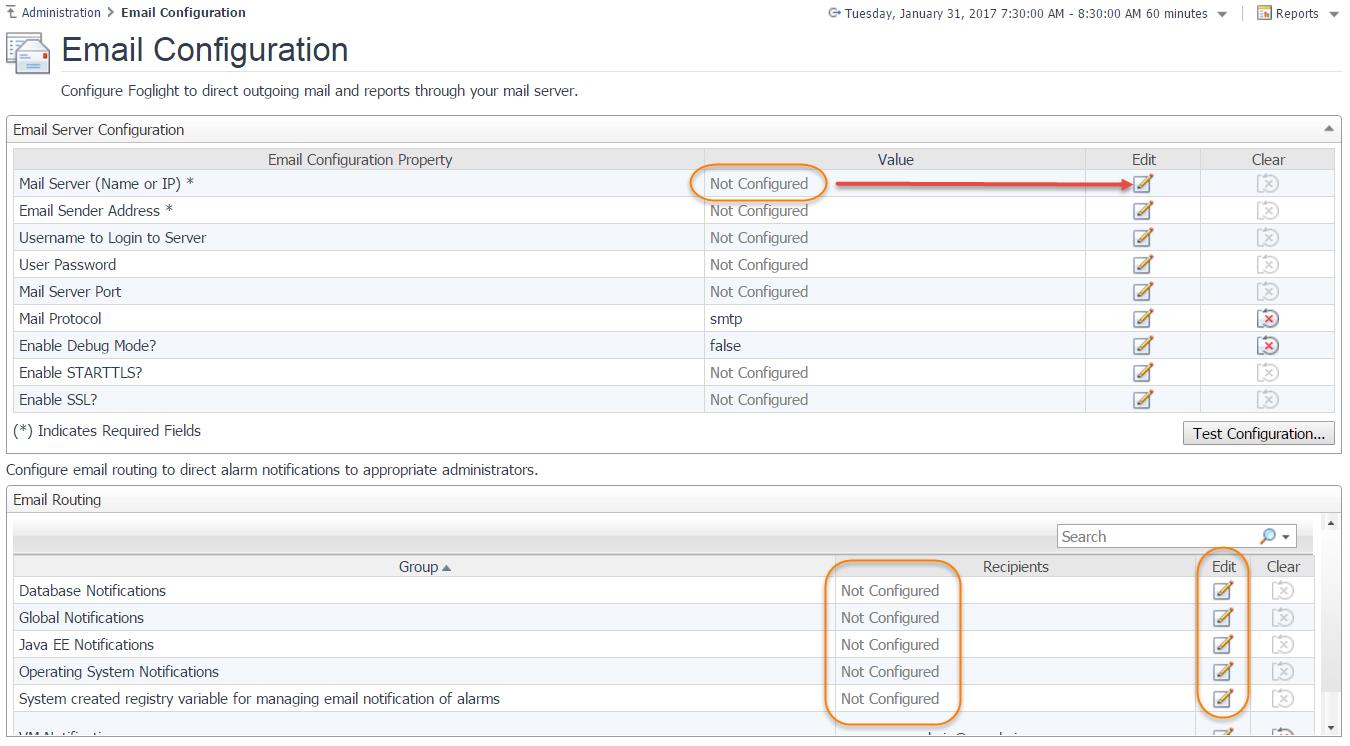Viewport: 1350px width, 746px height.
Task: Click the Email Routing search field
Action: 1155,537
